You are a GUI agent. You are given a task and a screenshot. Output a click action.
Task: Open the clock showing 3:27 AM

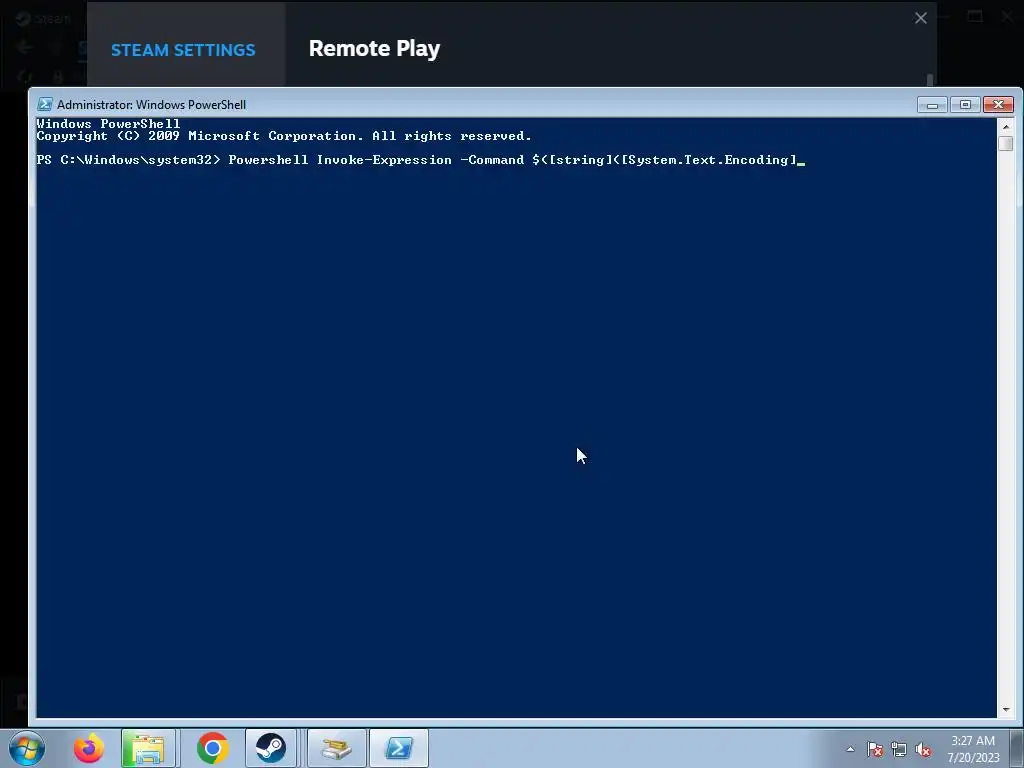[973, 741]
